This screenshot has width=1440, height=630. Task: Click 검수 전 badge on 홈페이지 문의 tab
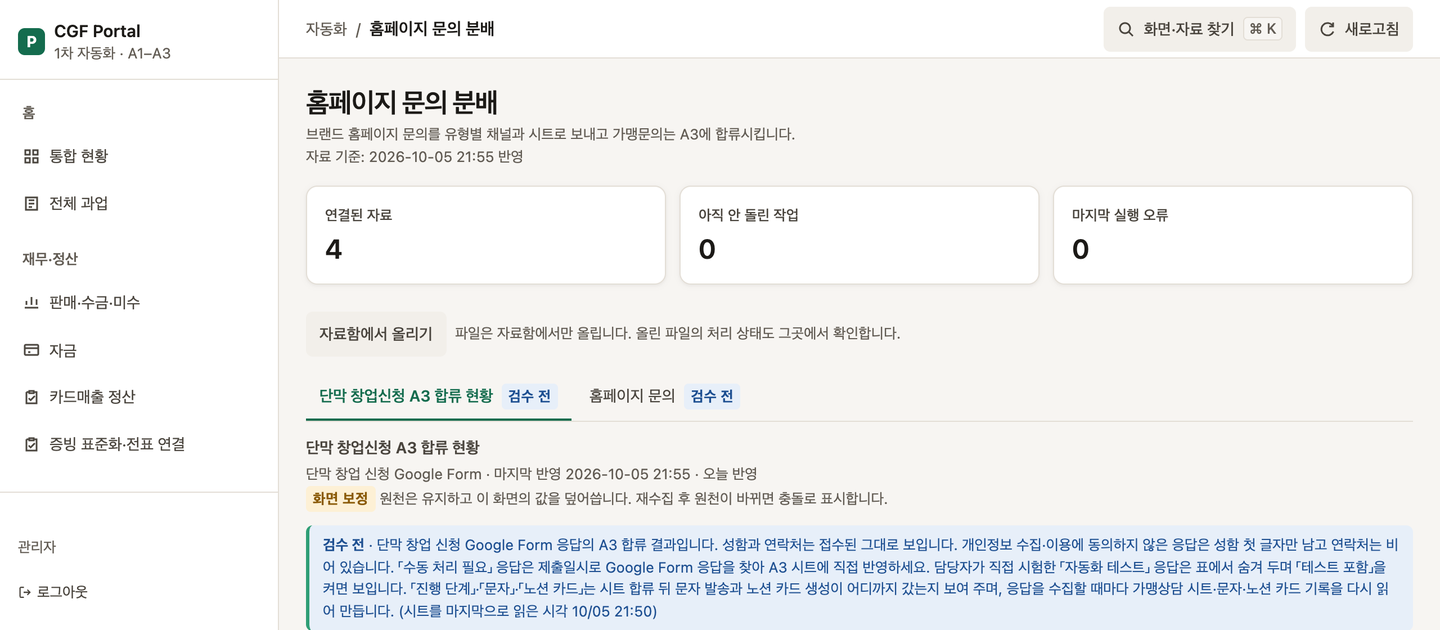pos(711,396)
